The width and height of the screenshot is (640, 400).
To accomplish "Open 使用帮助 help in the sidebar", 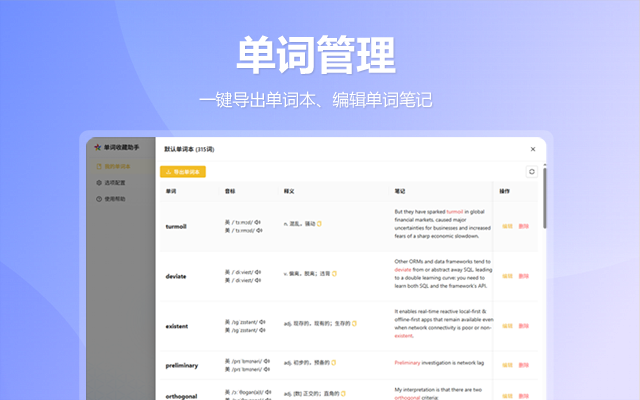I will click(111, 199).
